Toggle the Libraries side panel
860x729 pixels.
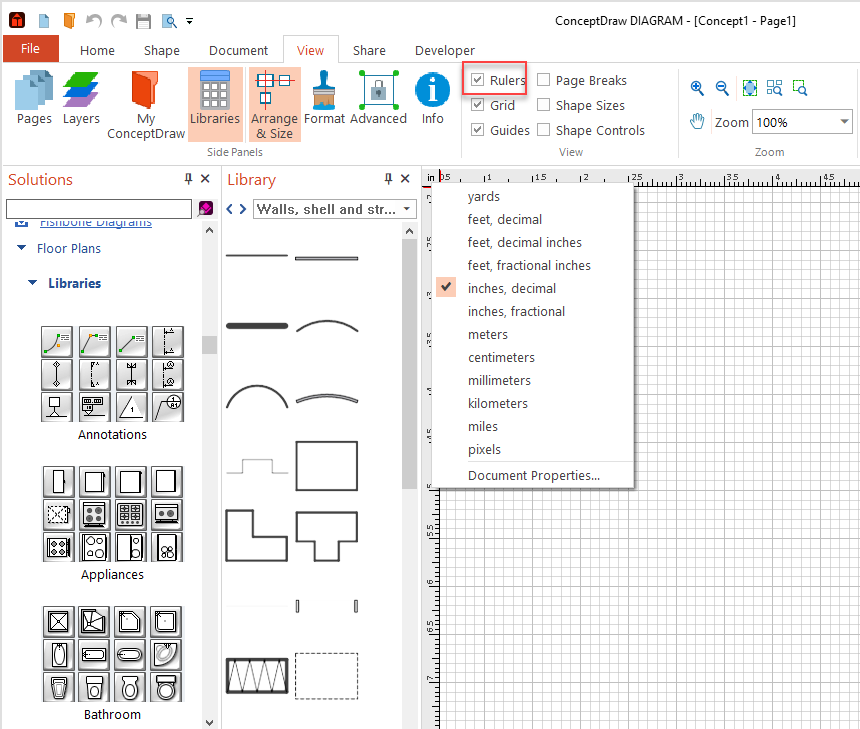pyautogui.click(x=215, y=98)
